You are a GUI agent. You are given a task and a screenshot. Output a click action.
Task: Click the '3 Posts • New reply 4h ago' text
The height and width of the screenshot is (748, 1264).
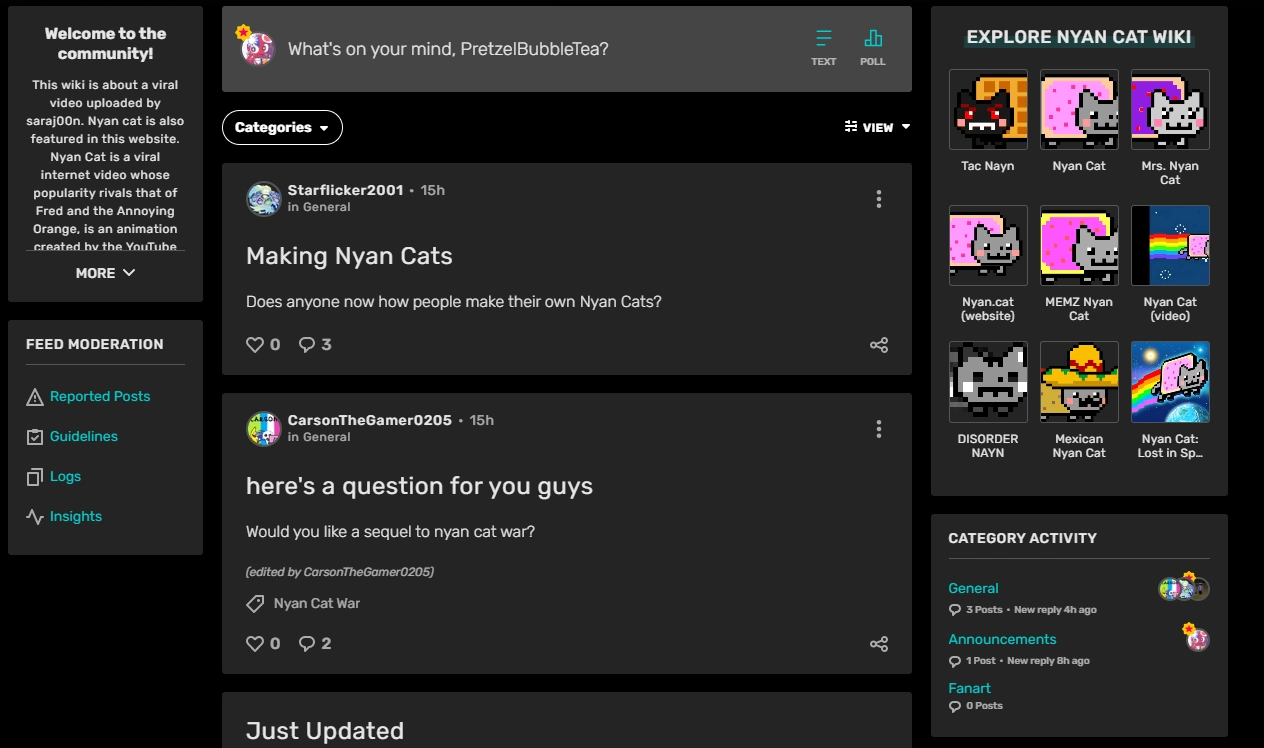click(x=1030, y=610)
